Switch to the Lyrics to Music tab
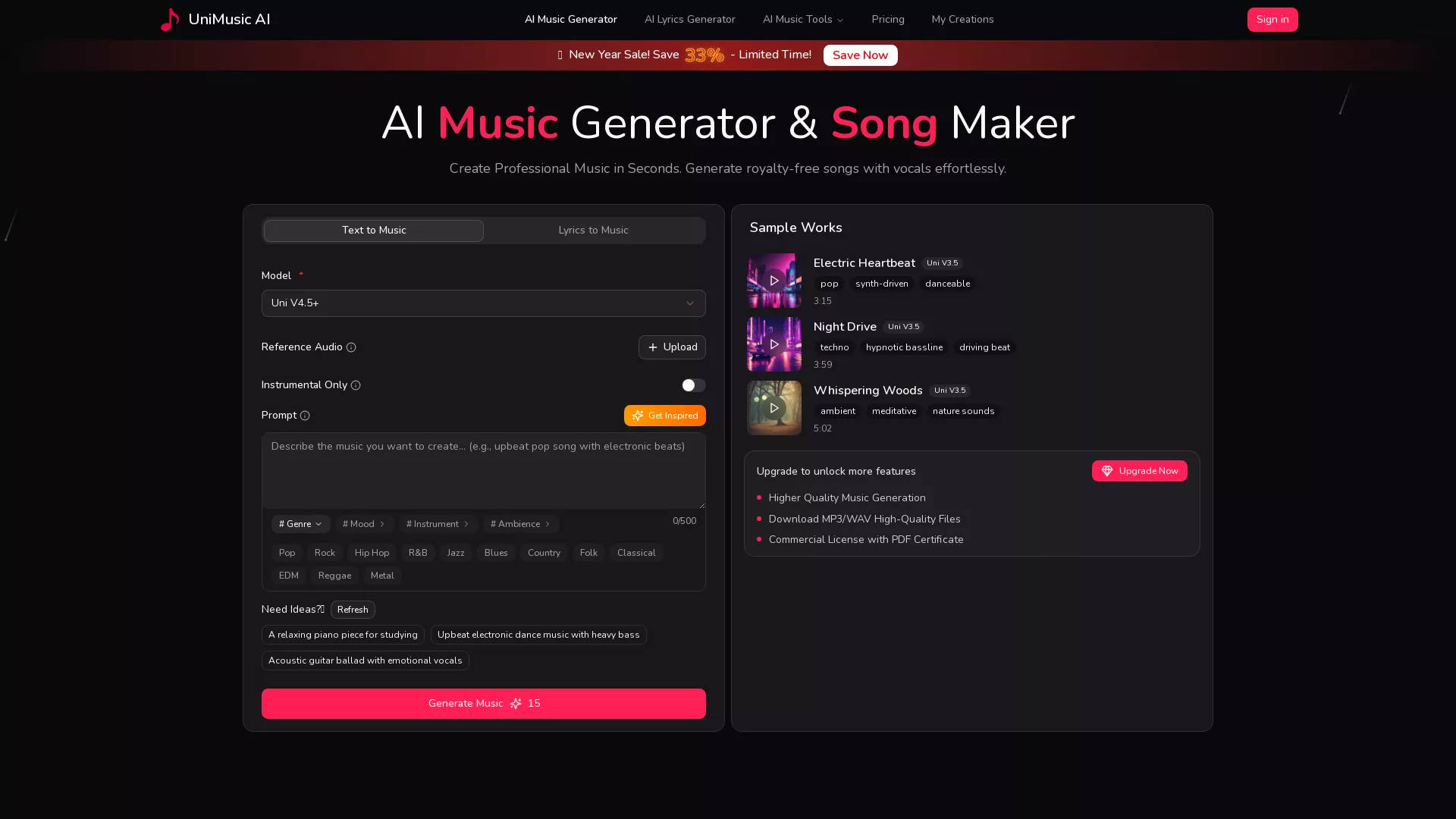The image size is (1456, 819). point(594,230)
